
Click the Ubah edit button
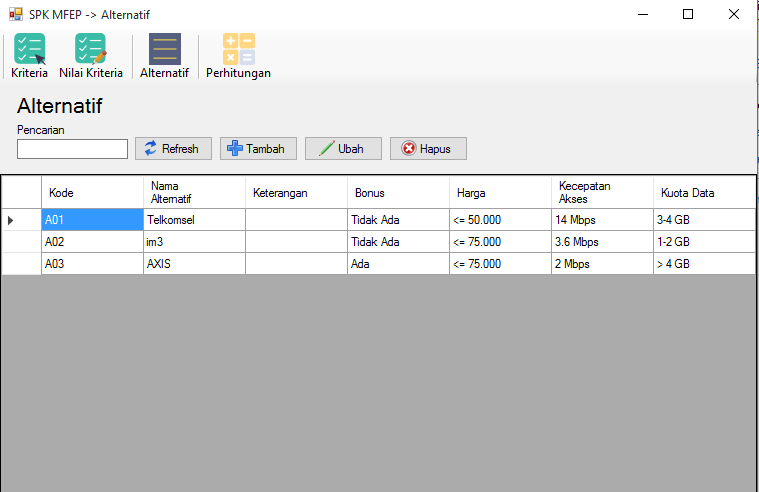pos(342,149)
